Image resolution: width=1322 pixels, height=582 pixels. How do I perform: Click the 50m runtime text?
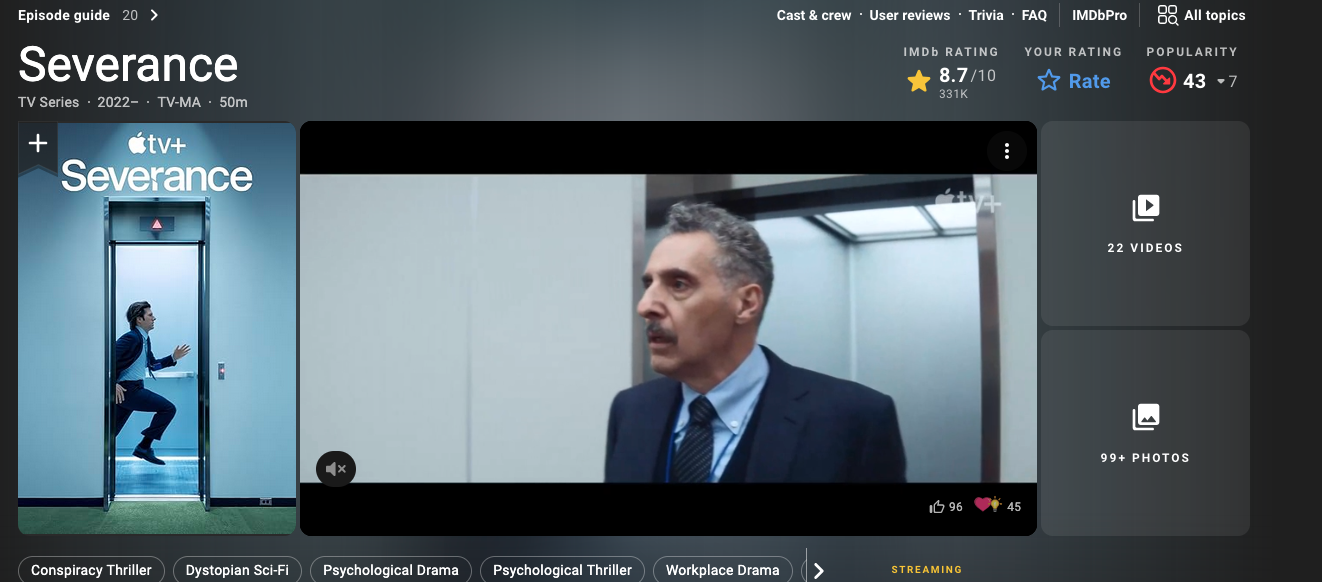click(x=233, y=102)
